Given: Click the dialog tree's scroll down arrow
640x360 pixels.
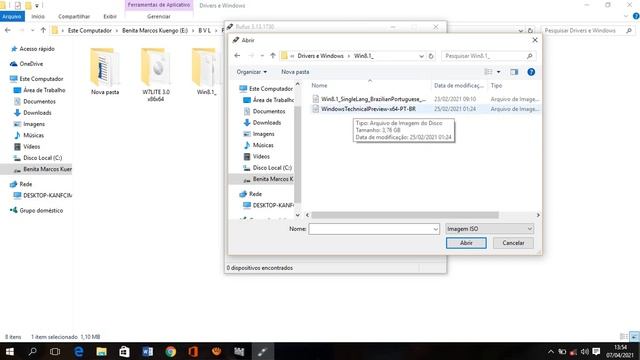Looking at the screenshot, I should [x=298, y=215].
